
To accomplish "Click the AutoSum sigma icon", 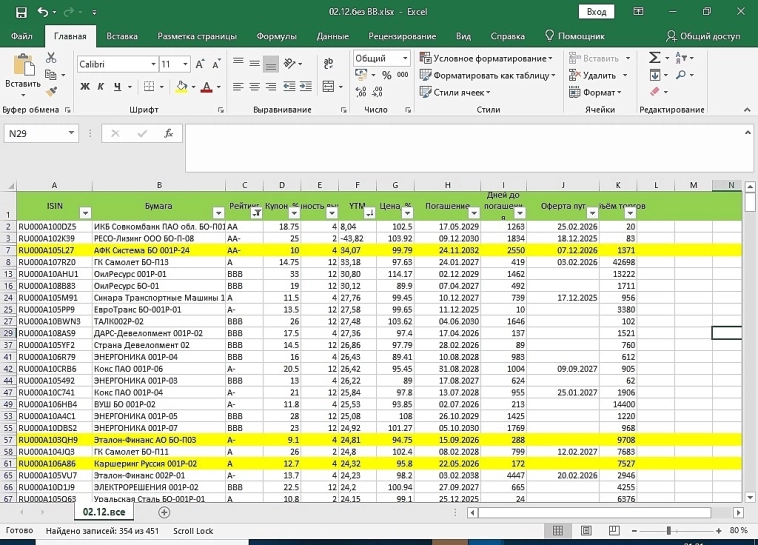I will pos(654,58).
